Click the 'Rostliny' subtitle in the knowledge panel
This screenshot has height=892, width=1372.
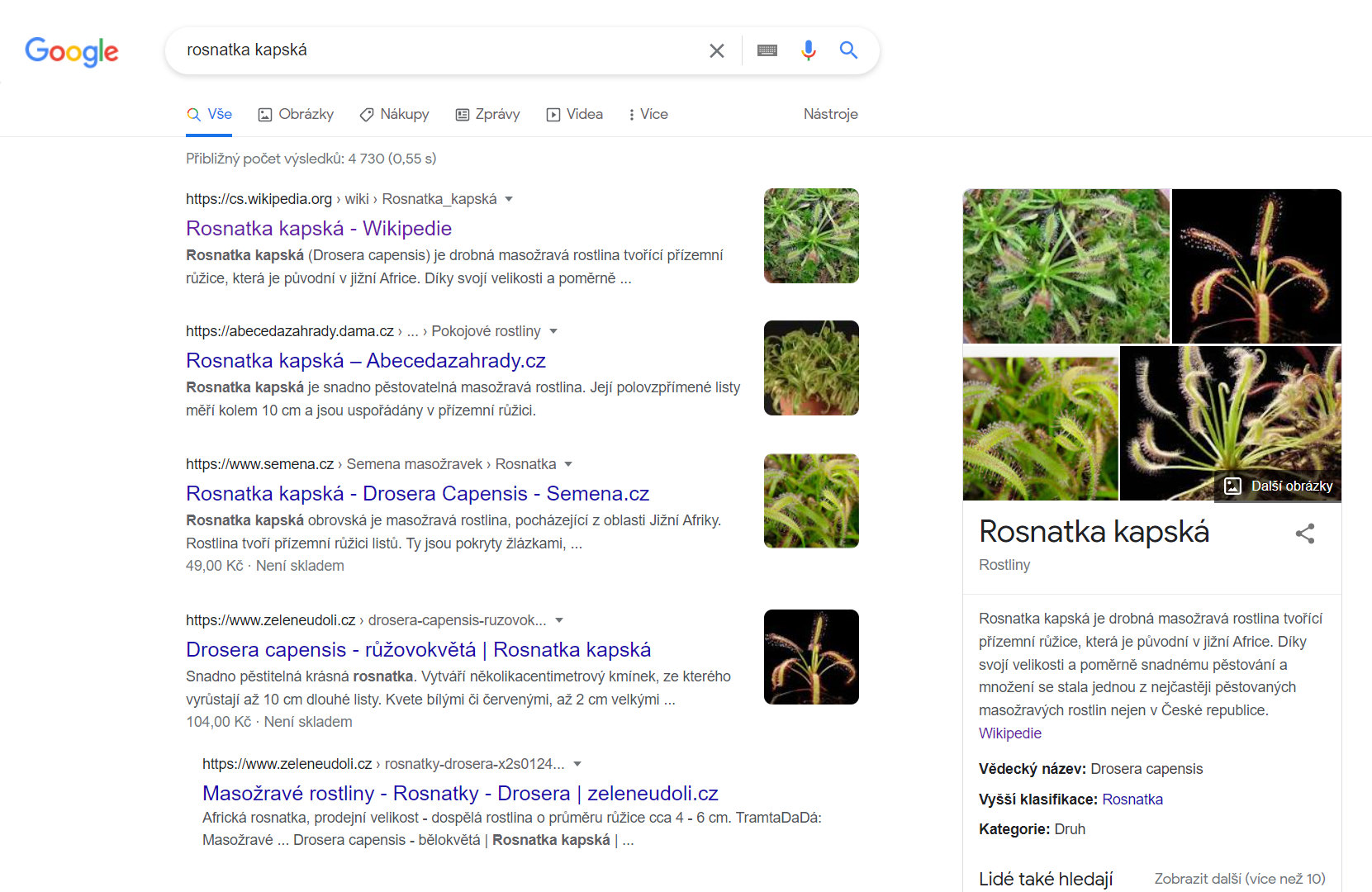pos(1004,565)
